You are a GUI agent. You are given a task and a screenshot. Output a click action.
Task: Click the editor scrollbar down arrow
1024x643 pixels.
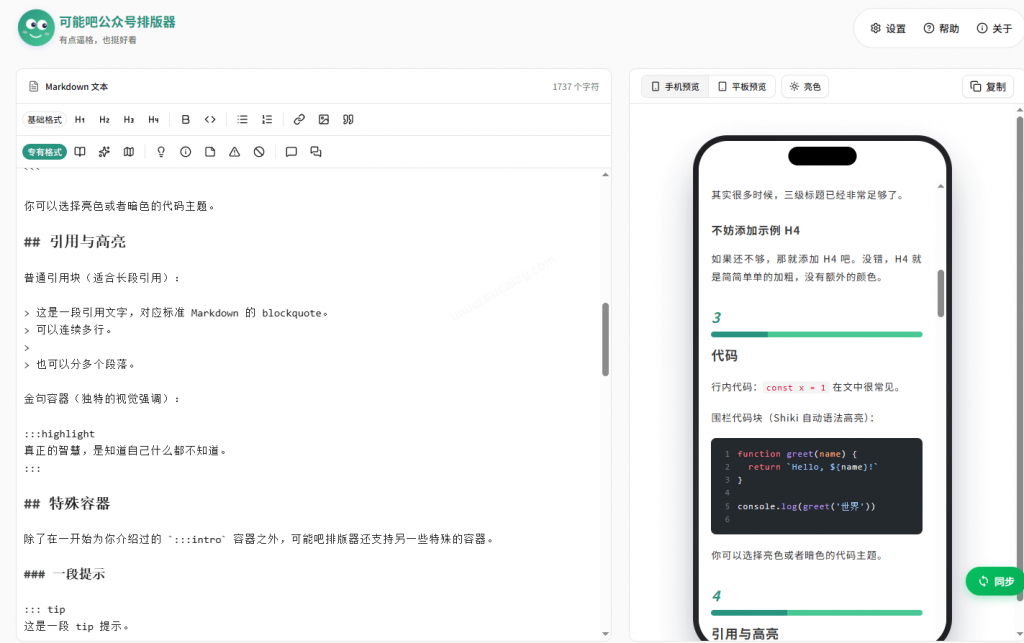tap(605, 634)
